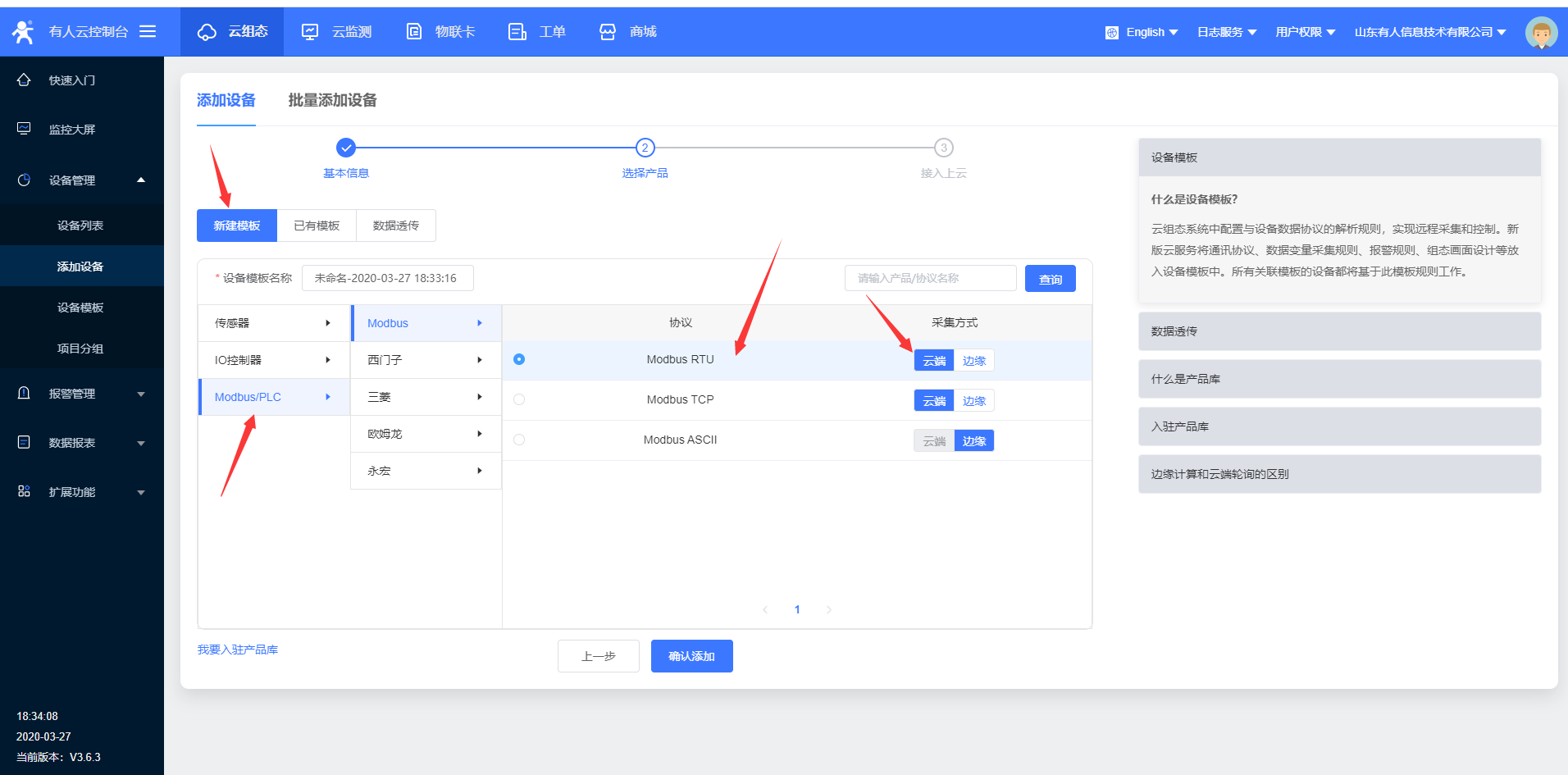The image size is (1568, 775).
Task: Click the 物联卡 card icon
Action: pyautogui.click(x=414, y=32)
